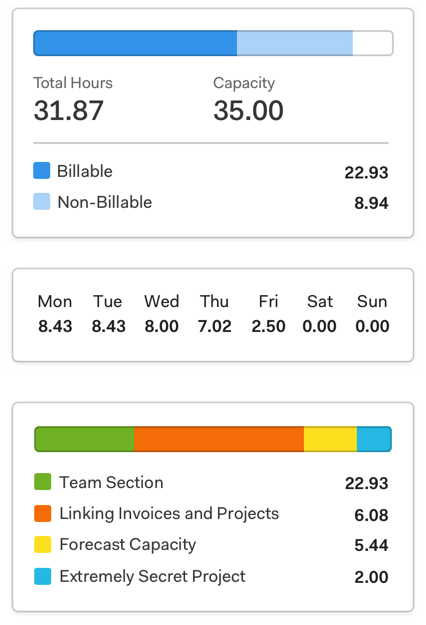Open the Extremely Secret Project label
The height and width of the screenshot is (625, 426).
(x=152, y=577)
